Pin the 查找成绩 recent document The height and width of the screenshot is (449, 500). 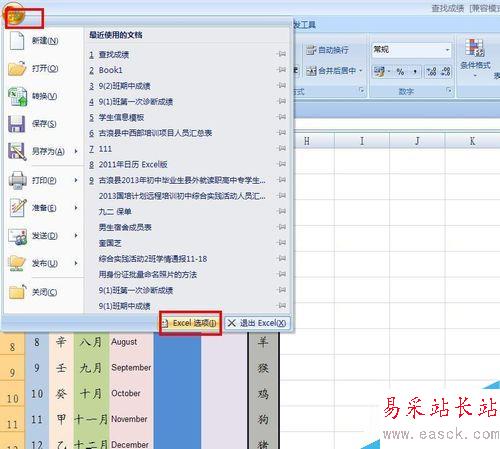(x=282, y=54)
